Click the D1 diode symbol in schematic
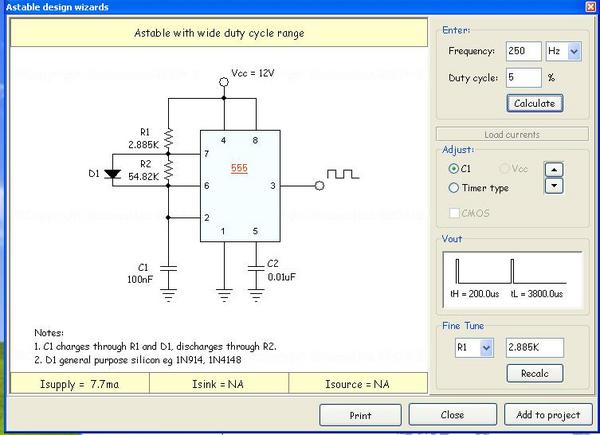The width and height of the screenshot is (600, 435). (x=110, y=173)
